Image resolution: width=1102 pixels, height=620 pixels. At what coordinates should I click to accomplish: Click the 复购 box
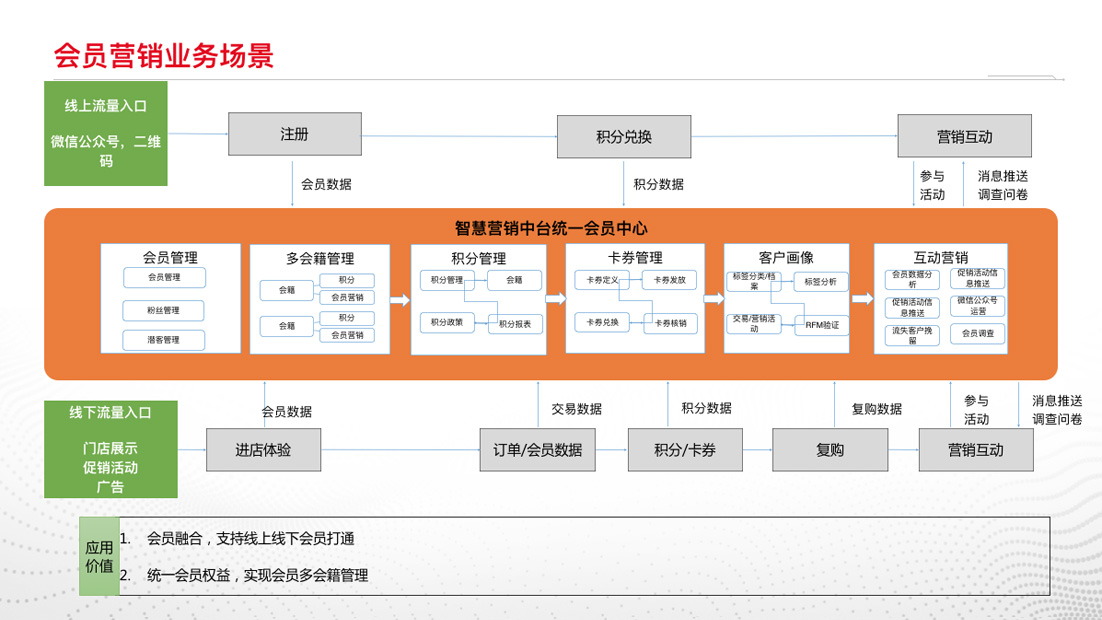point(829,450)
